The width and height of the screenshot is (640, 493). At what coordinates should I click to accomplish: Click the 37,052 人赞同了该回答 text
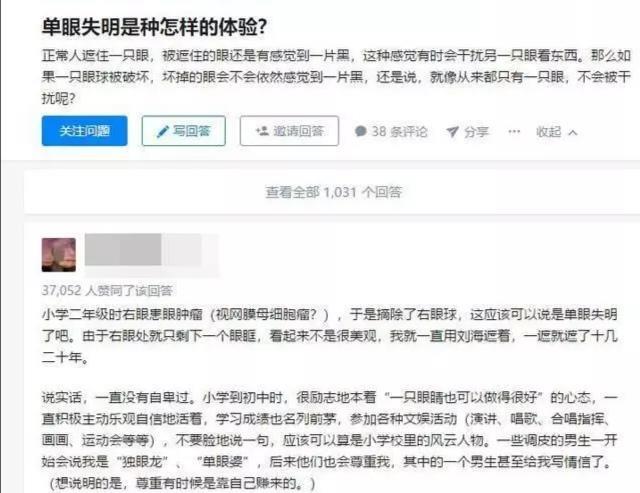pos(107,291)
